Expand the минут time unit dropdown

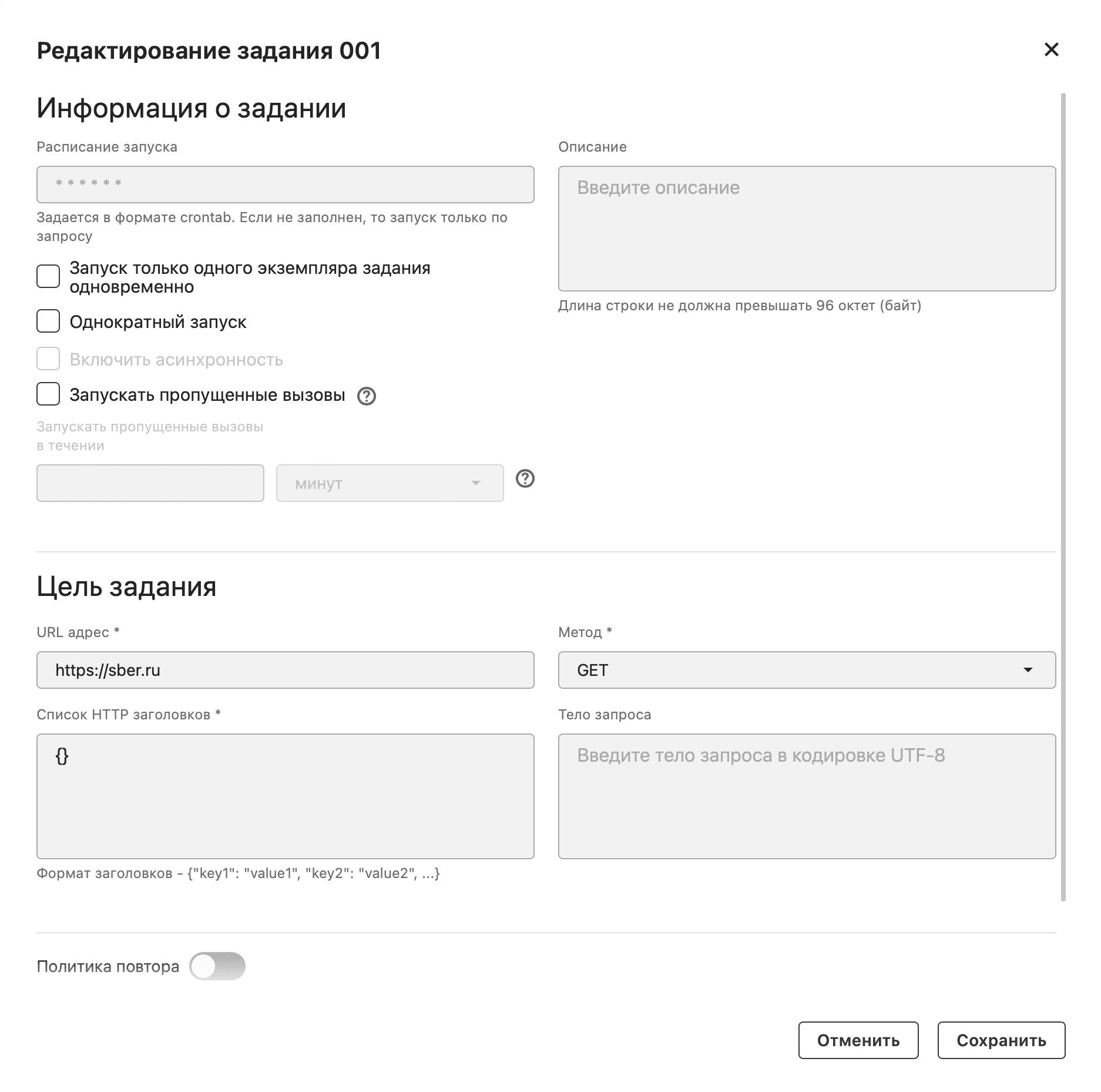point(390,483)
